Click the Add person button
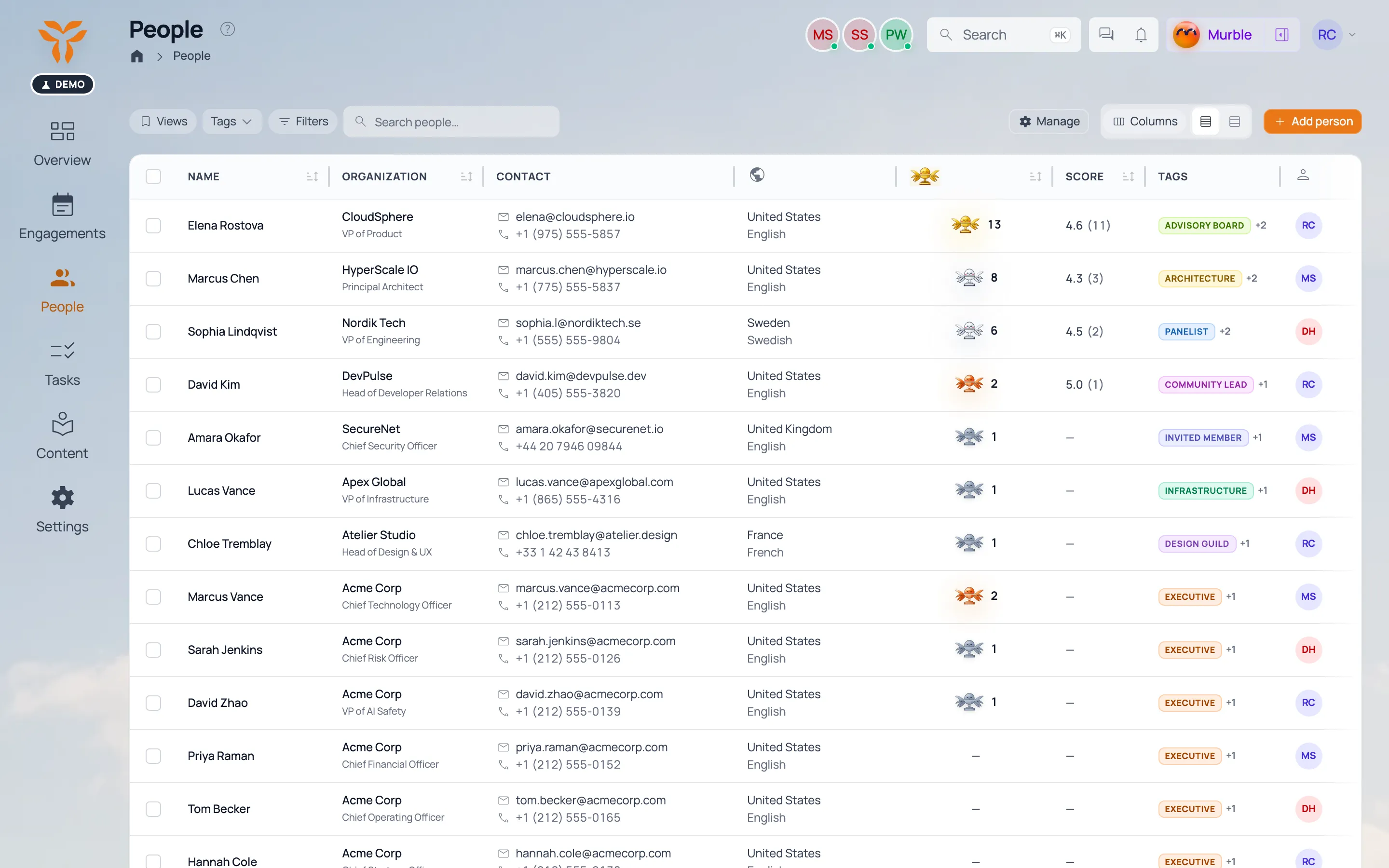1389x868 pixels. pyautogui.click(x=1313, y=121)
